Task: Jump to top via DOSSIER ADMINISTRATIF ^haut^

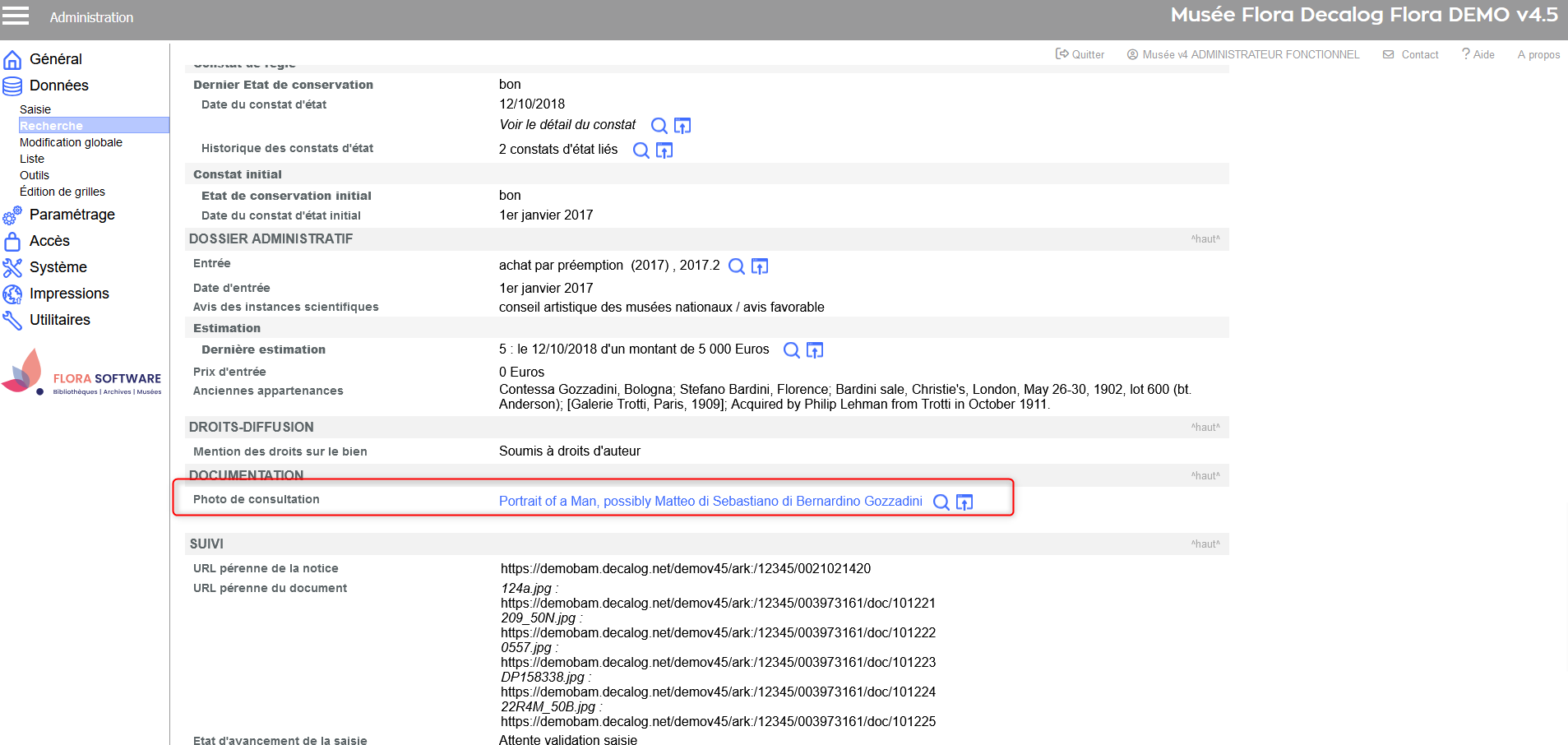Action: click(x=1205, y=239)
